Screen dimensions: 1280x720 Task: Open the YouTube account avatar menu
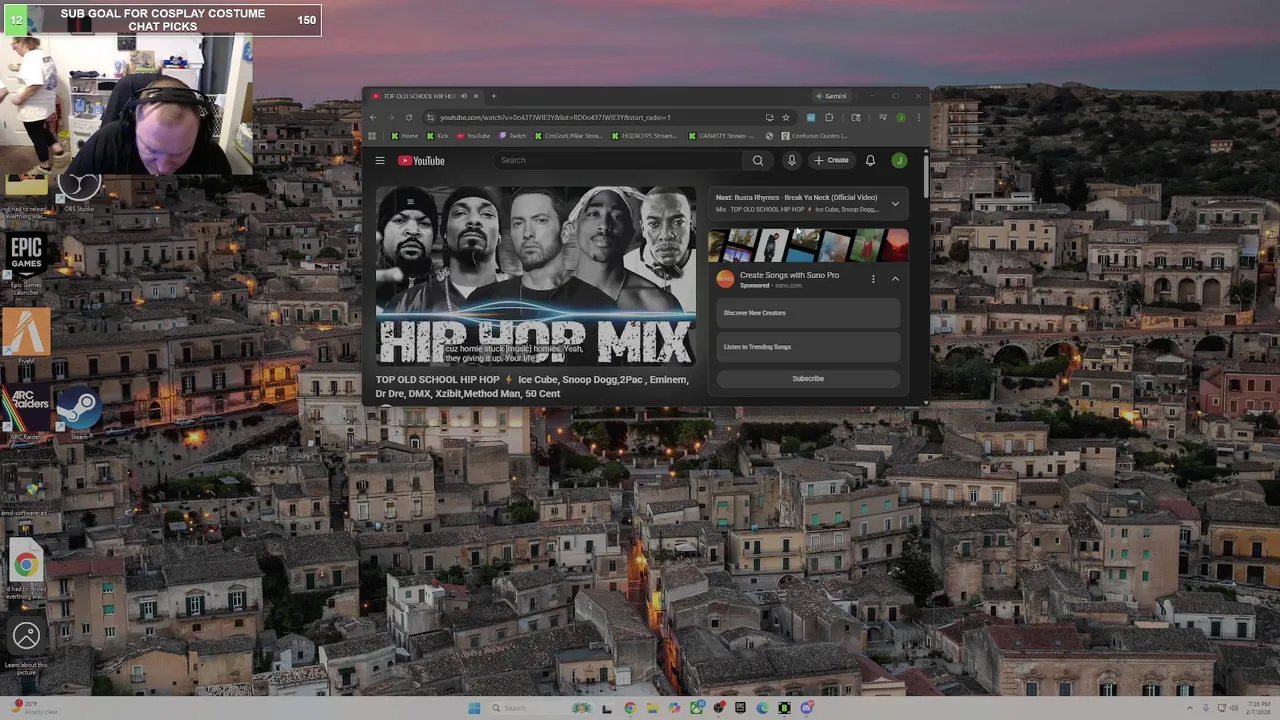899,160
